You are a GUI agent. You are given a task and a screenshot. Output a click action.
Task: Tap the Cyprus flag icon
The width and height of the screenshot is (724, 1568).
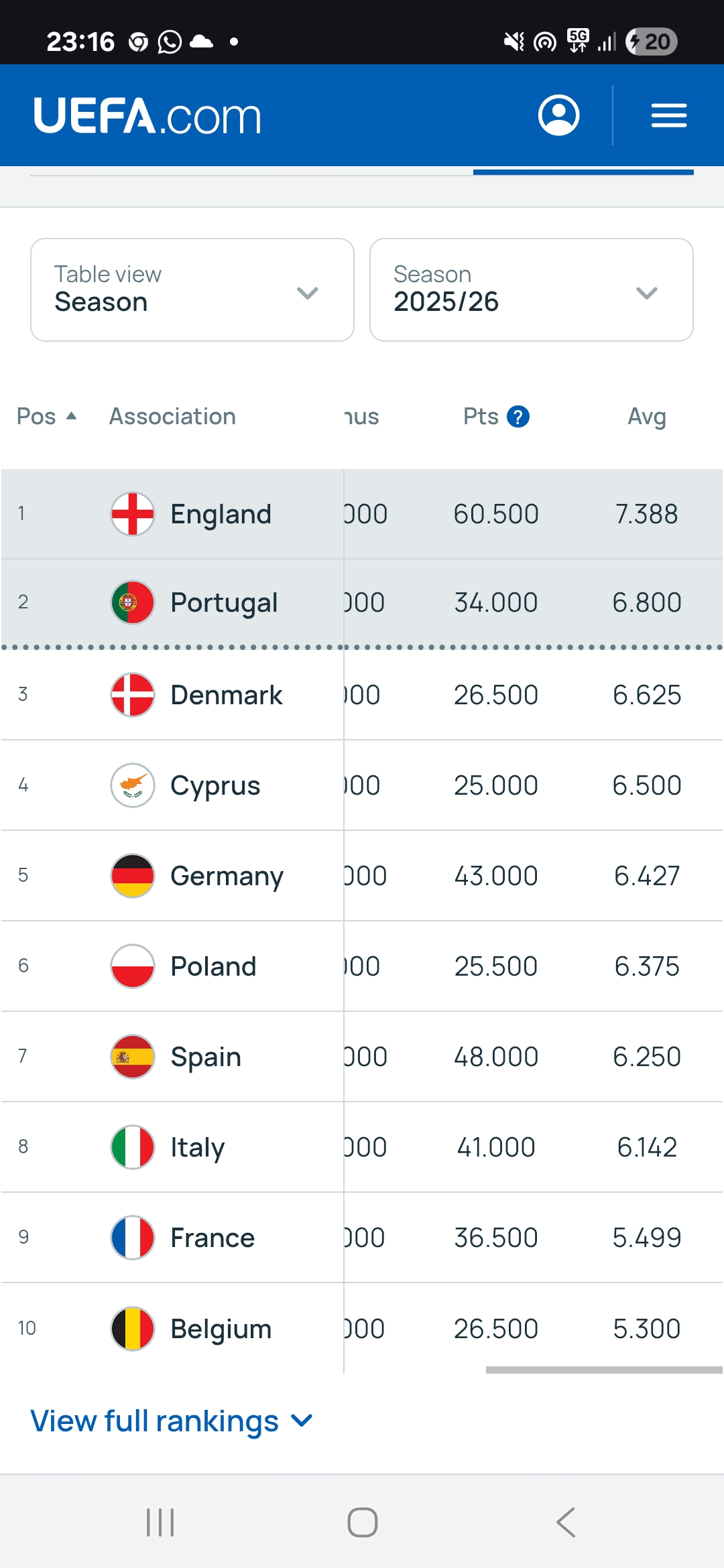(x=133, y=785)
